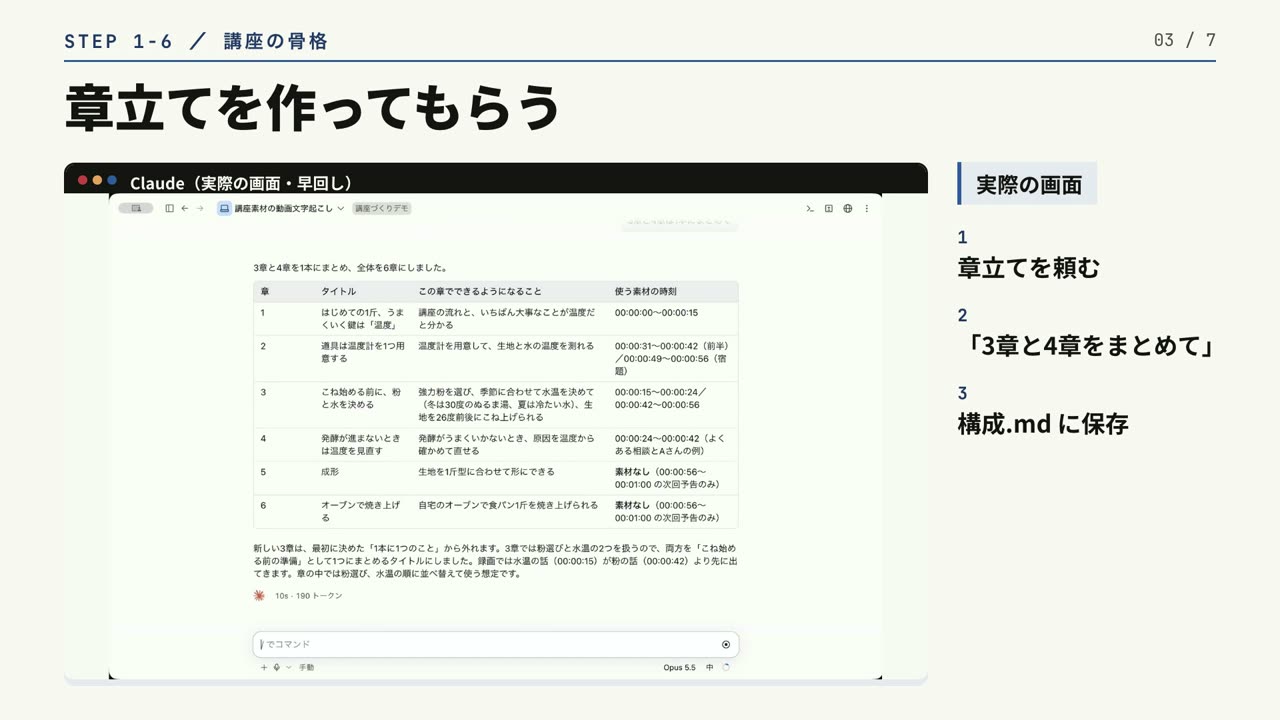The width and height of the screenshot is (1280, 720).
Task: Click the 00:00:00〜00:00:15 time cell
Action: [656, 312]
